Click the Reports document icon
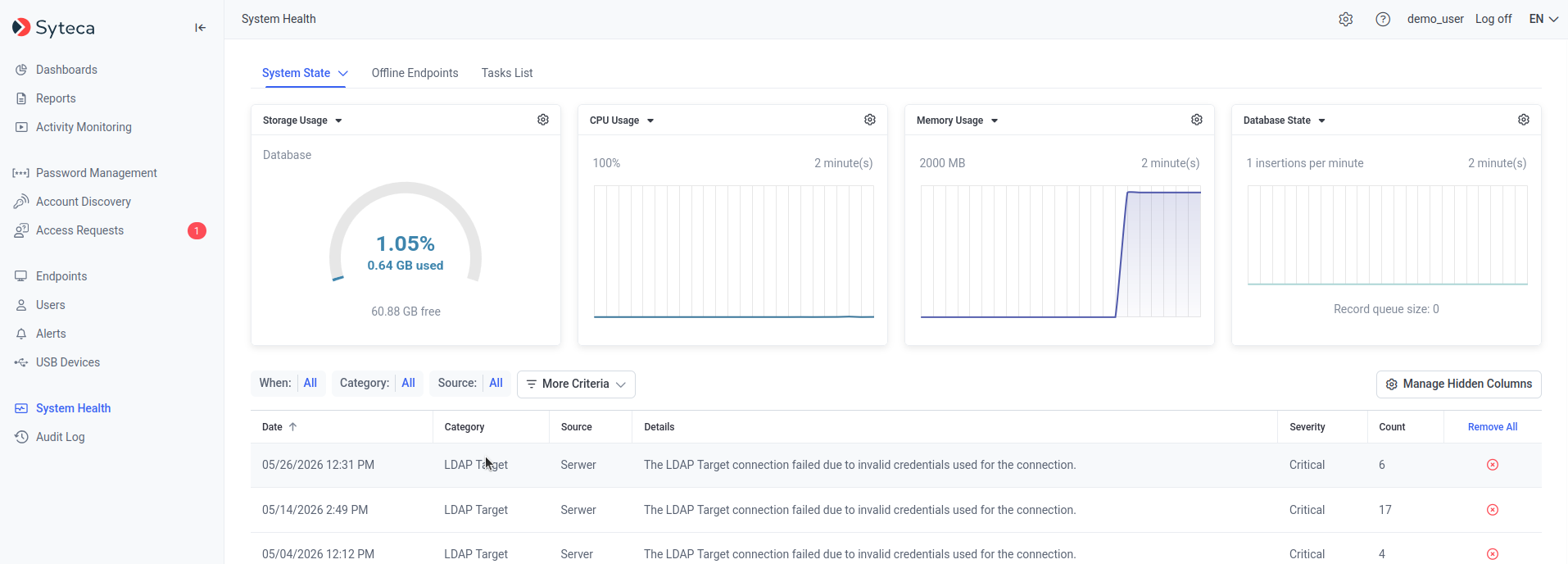The width and height of the screenshot is (1568, 564). 21,98
